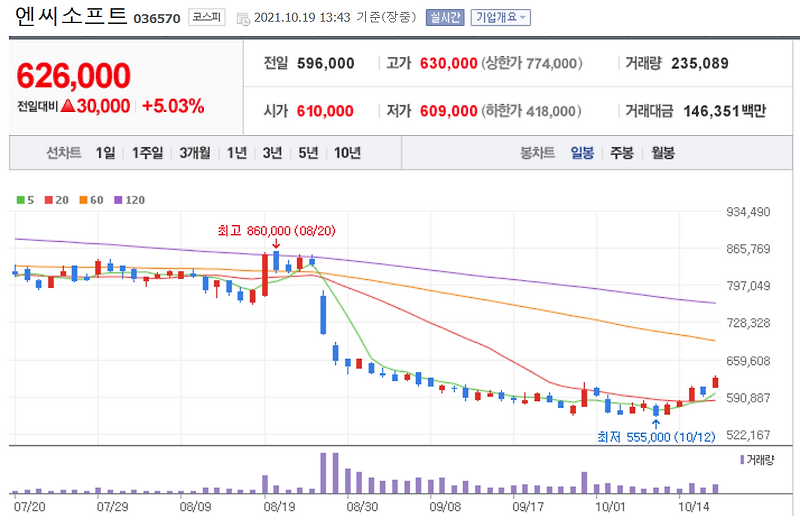Select the 5년 line chart tab
This screenshot has height=516, width=800.
(308, 153)
